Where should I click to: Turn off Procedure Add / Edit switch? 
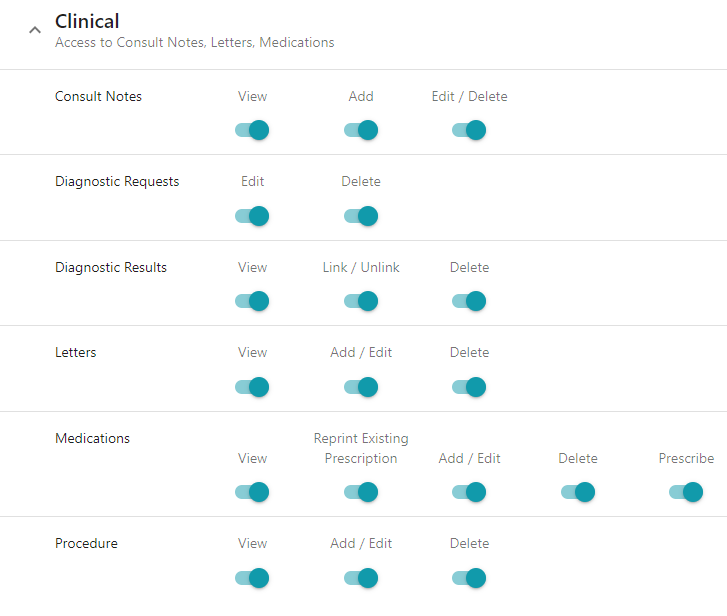coord(360,578)
